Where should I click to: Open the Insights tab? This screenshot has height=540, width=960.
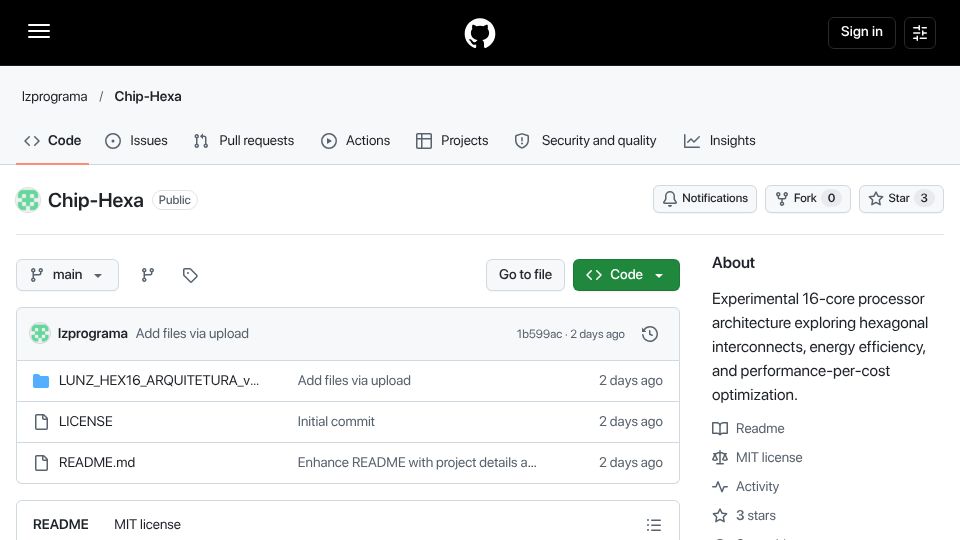coord(719,141)
